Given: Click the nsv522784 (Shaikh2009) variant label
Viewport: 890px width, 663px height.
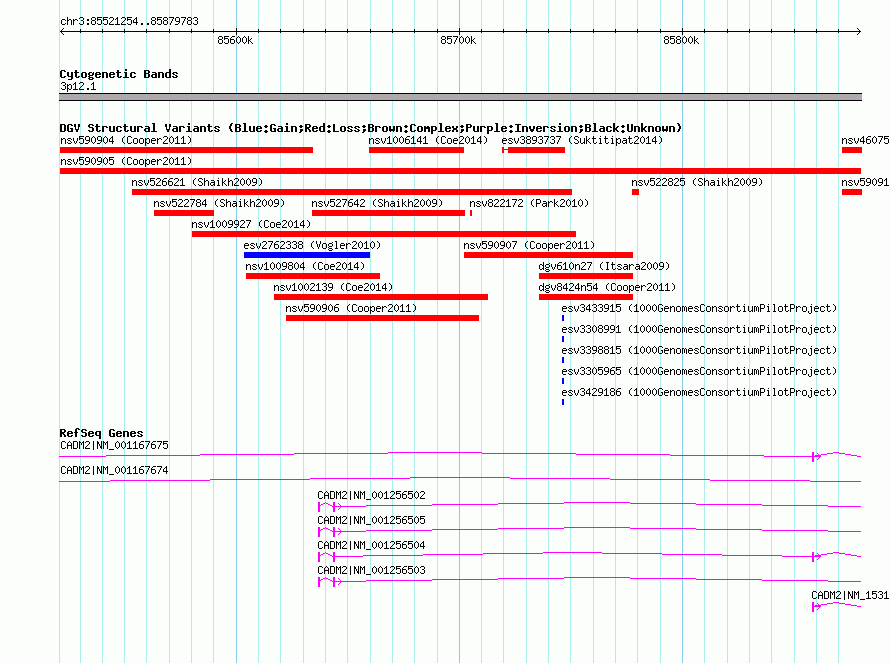Looking at the screenshot, I should pyautogui.click(x=219, y=203).
